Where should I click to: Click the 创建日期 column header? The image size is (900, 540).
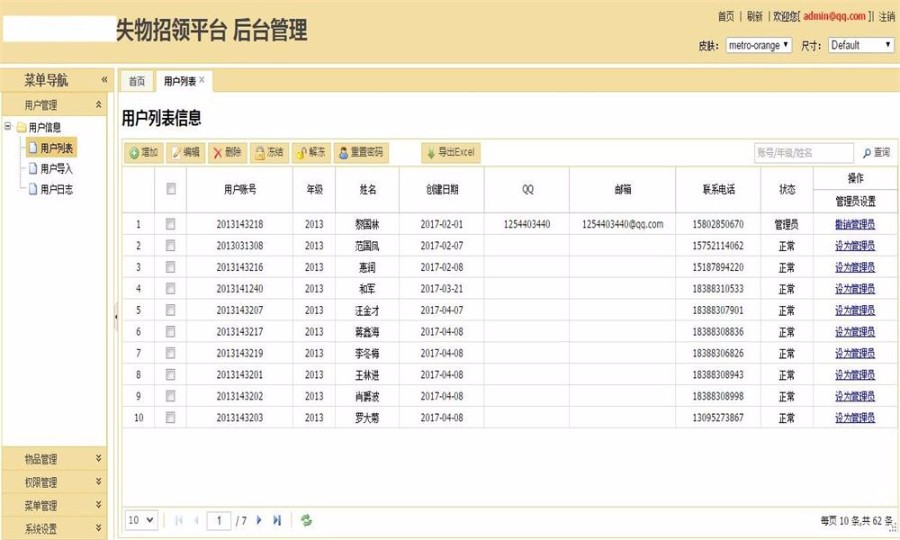click(x=442, y=189)
